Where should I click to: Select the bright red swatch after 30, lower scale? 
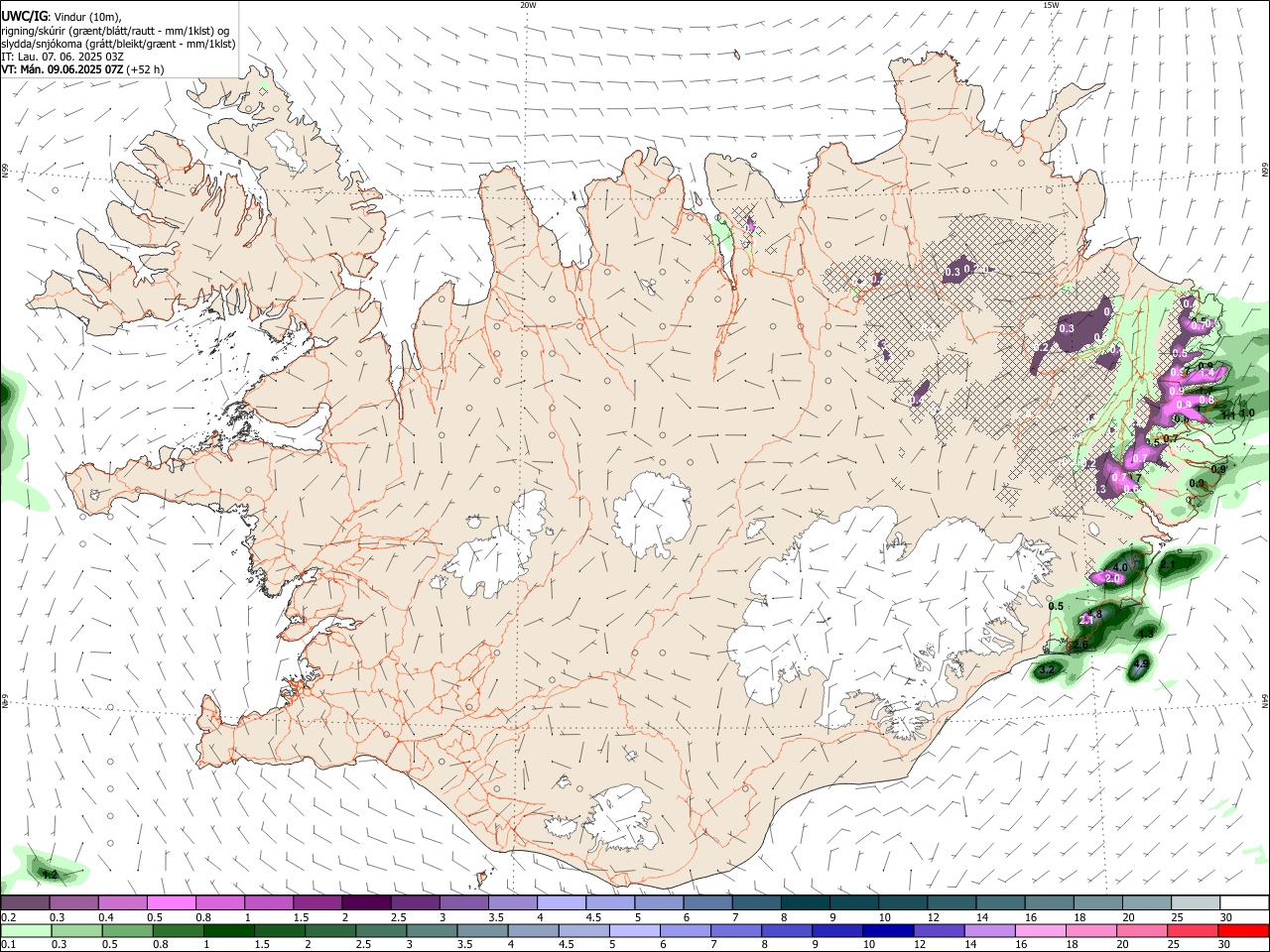1243,930
